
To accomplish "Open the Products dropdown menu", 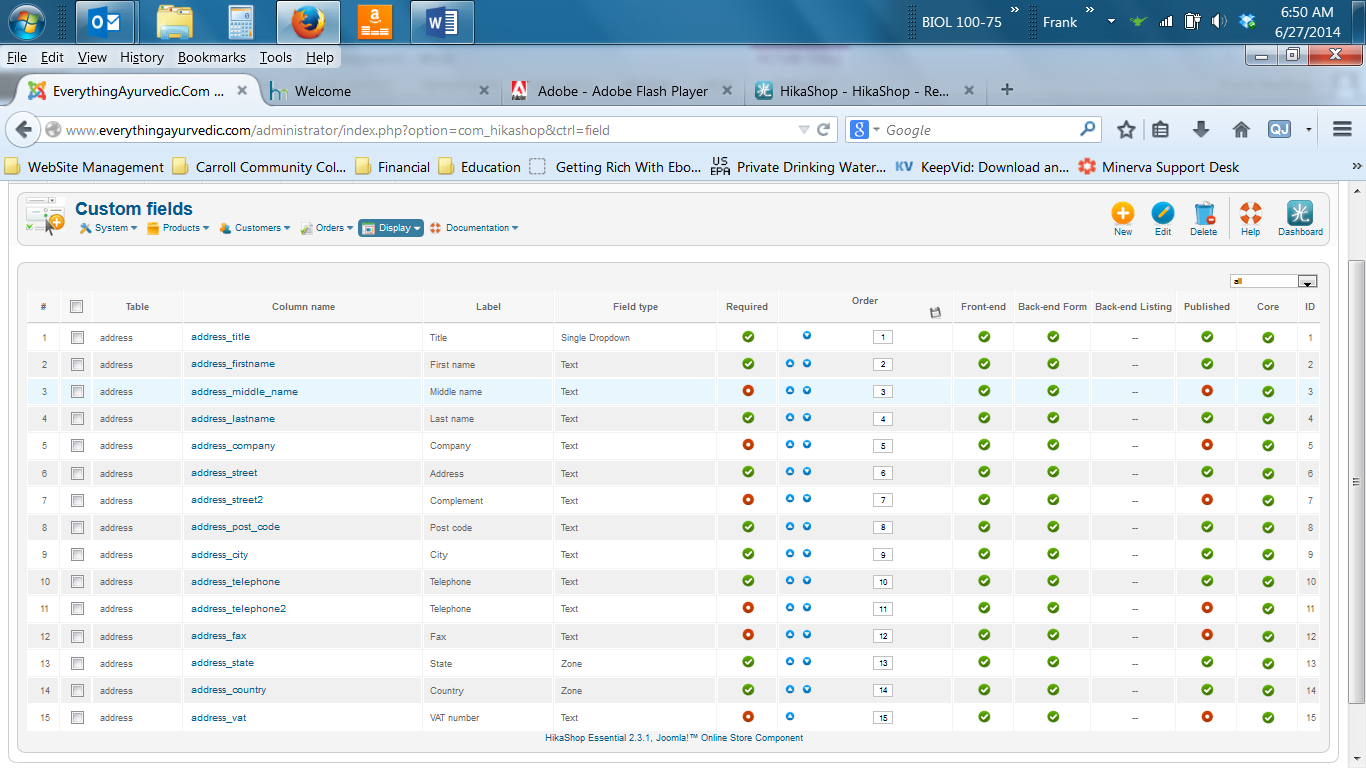I will (x=179, y=228).
